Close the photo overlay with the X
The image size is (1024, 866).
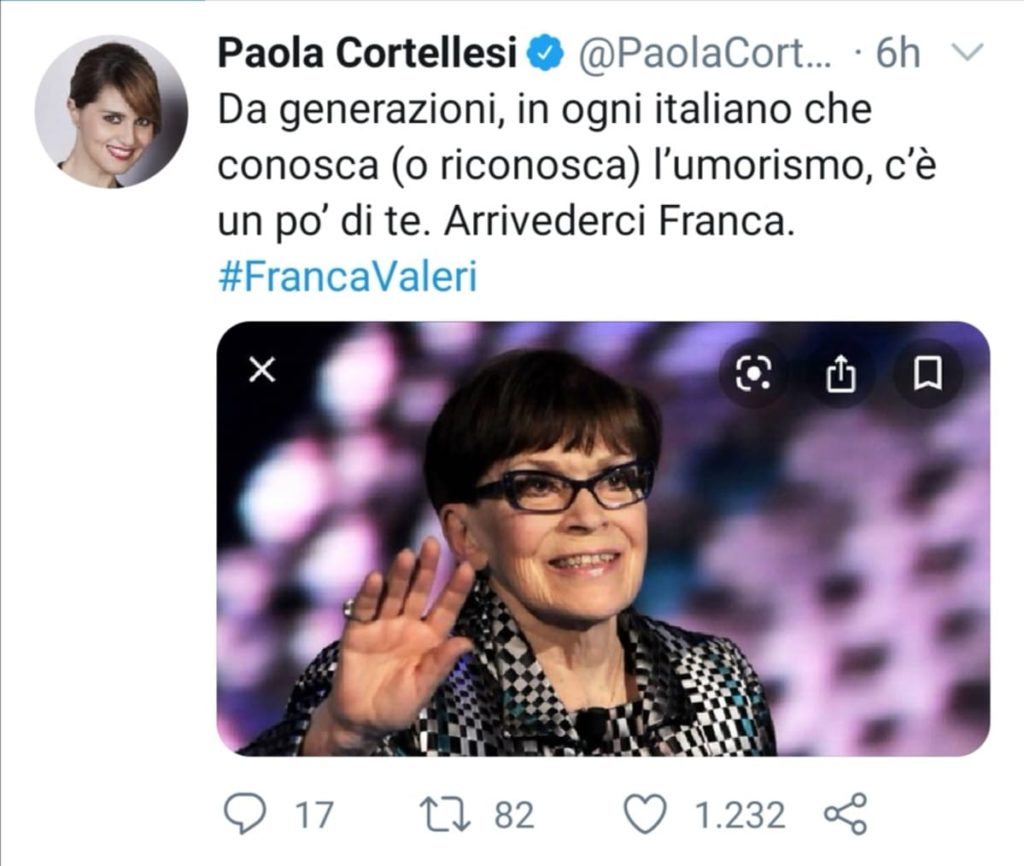tap(261, 371)
